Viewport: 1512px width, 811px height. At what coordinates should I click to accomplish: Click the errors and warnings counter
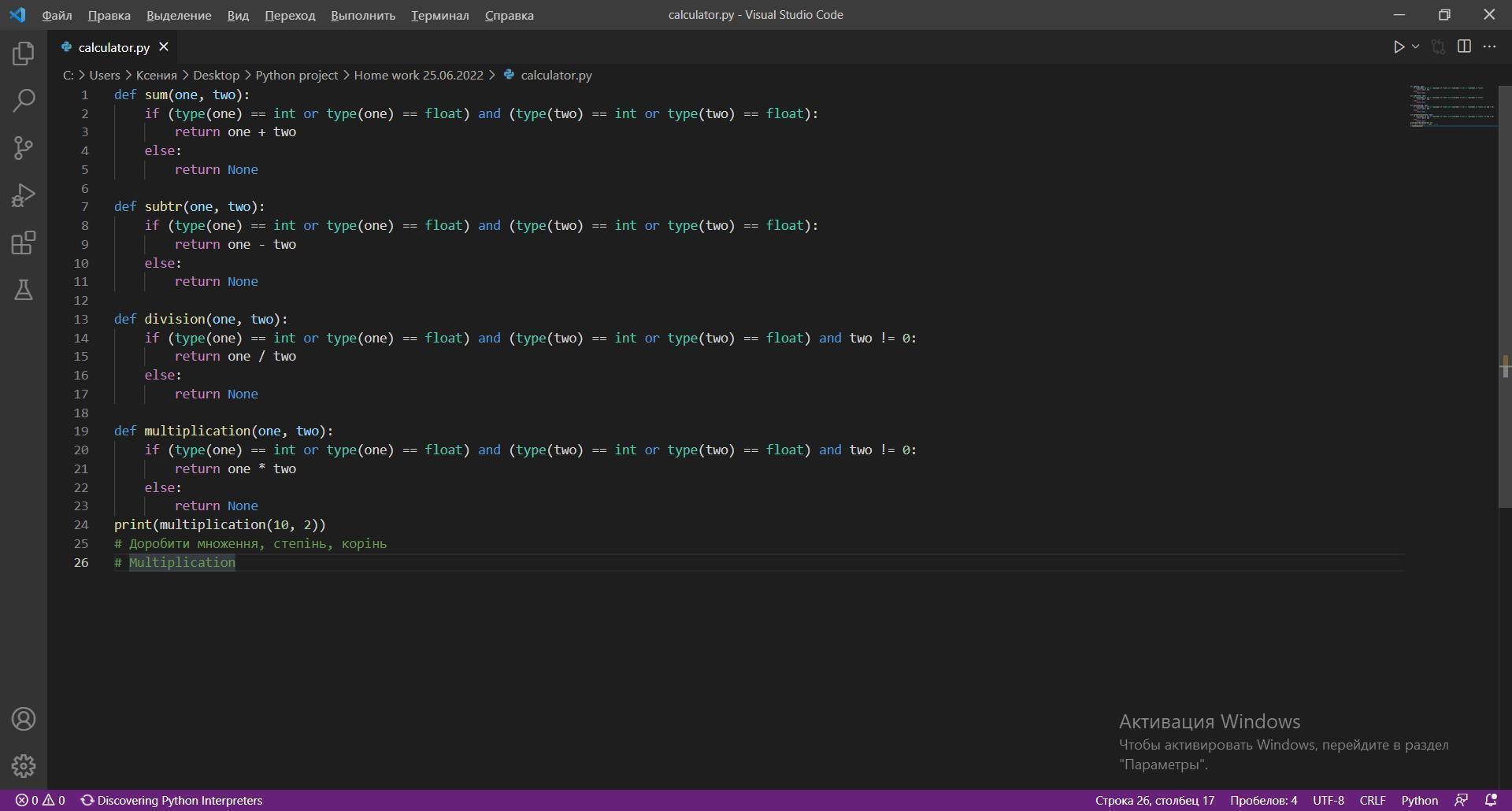click(40, 800)
